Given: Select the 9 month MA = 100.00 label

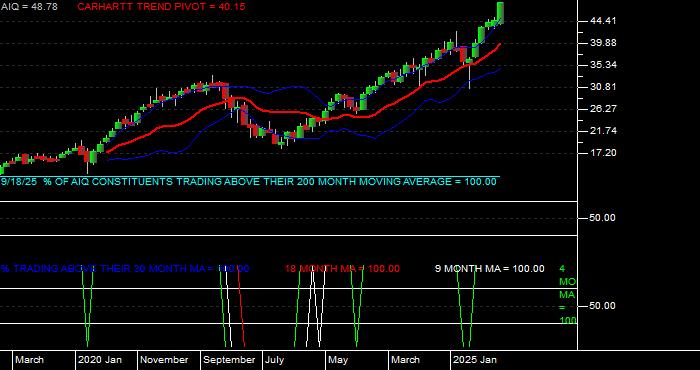Looking at the screenshot, I should [490, 269].
